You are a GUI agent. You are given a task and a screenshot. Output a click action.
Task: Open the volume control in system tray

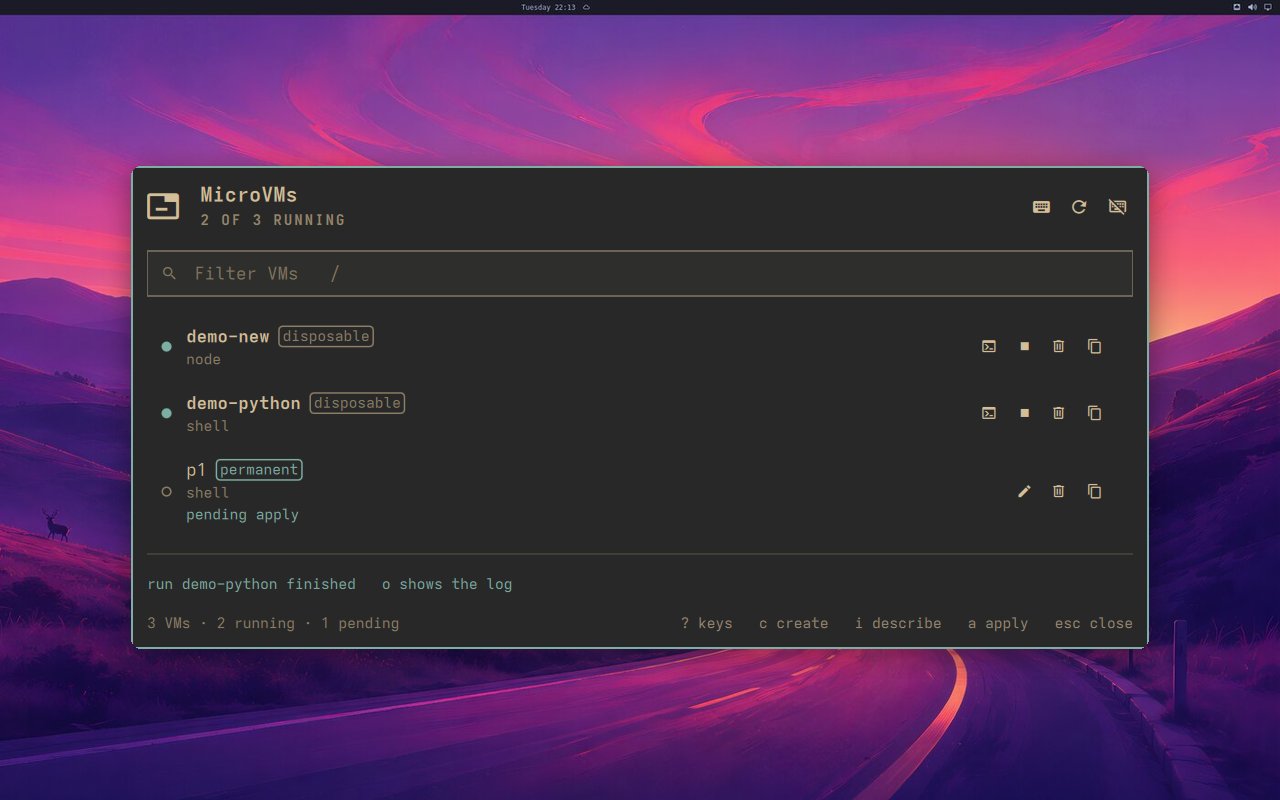pos(1252,7)
